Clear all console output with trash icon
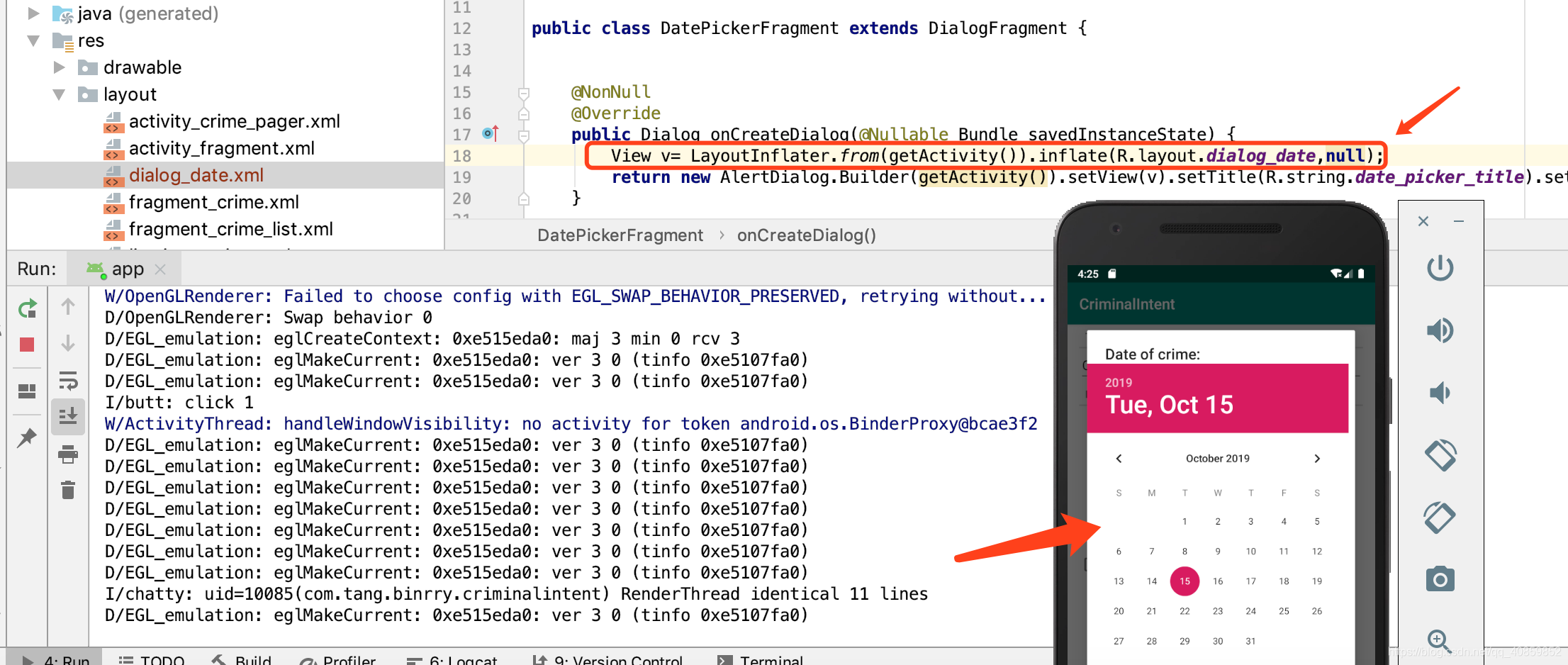The height and width of the screenshot is (665, 1568). [68, 490]
